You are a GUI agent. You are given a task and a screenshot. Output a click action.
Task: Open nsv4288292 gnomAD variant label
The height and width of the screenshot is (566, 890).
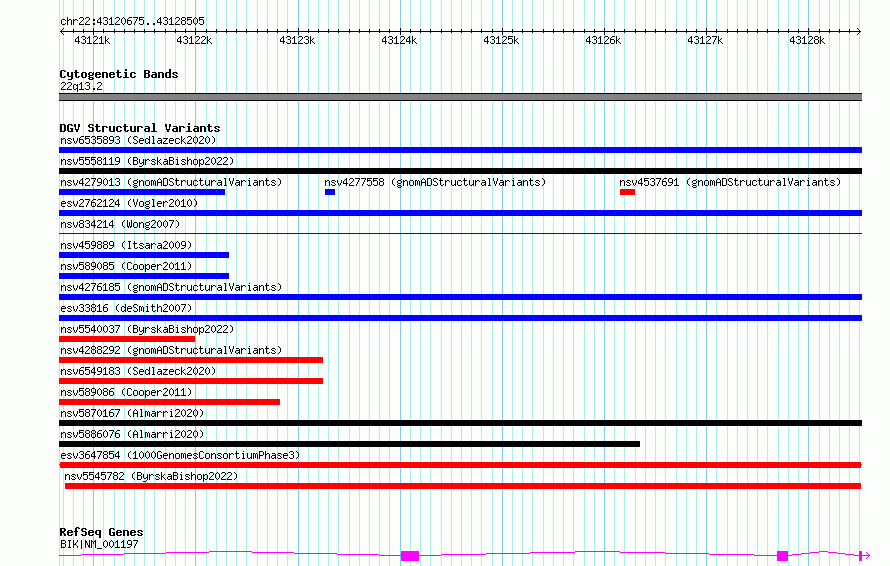pyautogui.click(x=171, y=350)
